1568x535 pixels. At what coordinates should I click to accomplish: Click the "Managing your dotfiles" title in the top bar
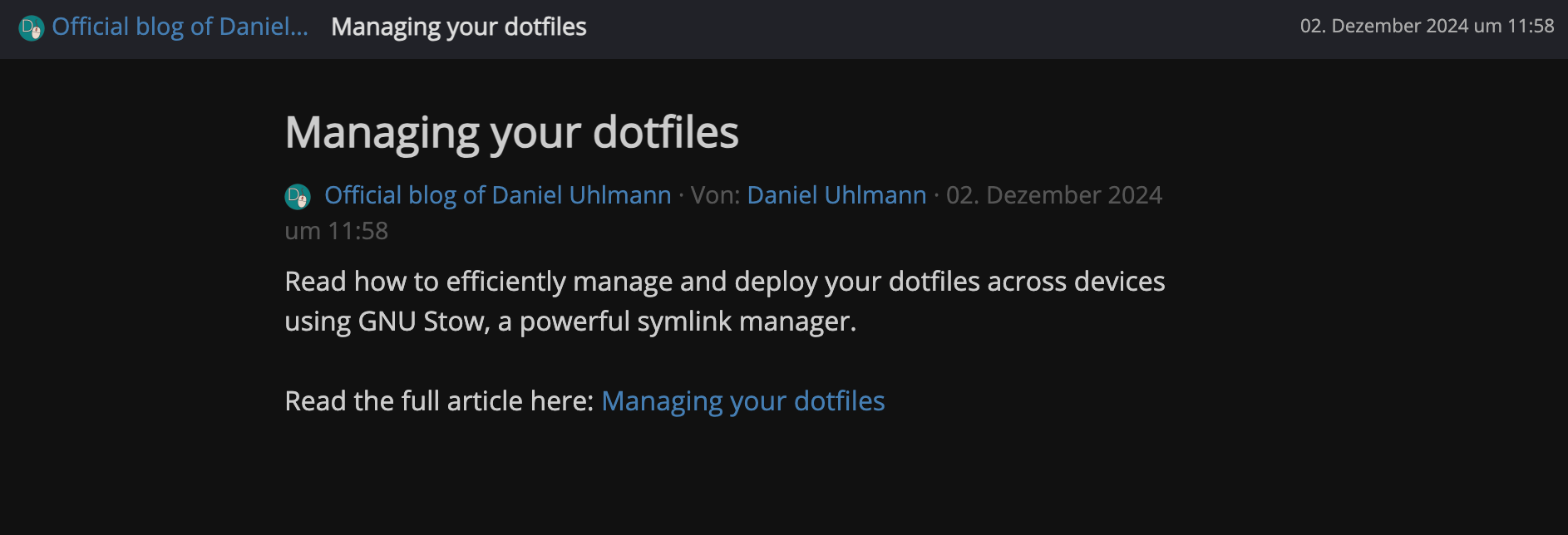pos(458,27)
